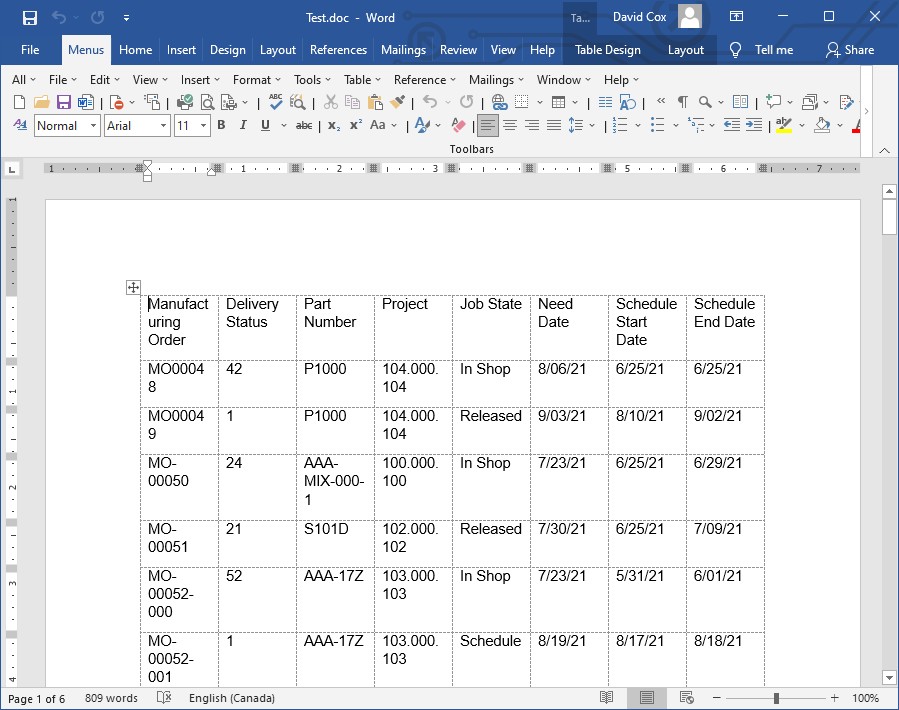The width and height of the screenshot is (899, 710).
Task: Open the Arial font name dropdown
Action: [x=163, y=125]
